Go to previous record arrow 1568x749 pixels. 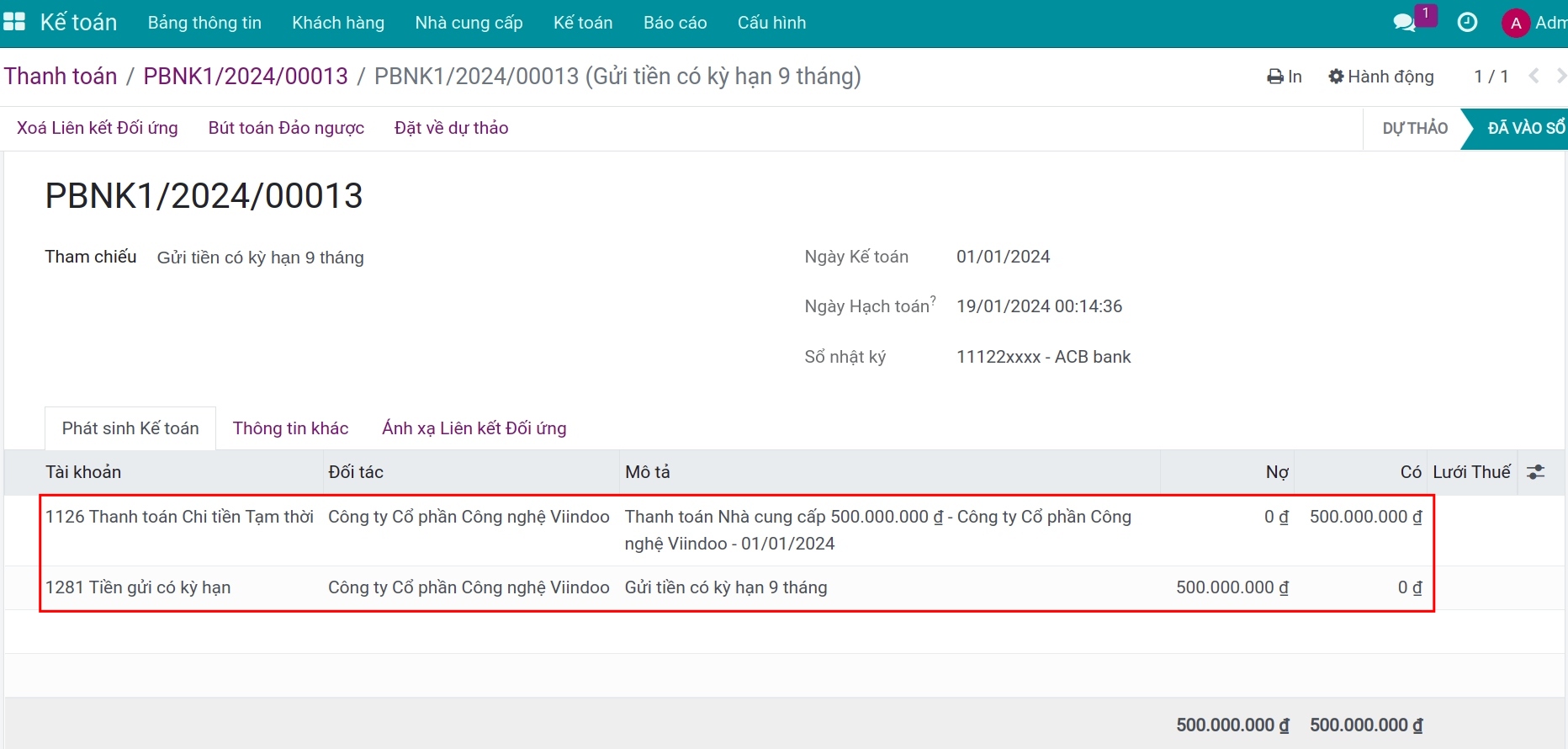[x=1534, y=77]
